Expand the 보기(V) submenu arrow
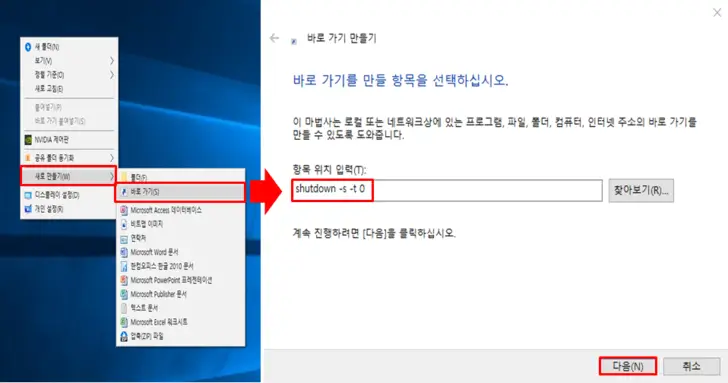The image size is (728, 383). pyautogui.click(x=112, y=61)
